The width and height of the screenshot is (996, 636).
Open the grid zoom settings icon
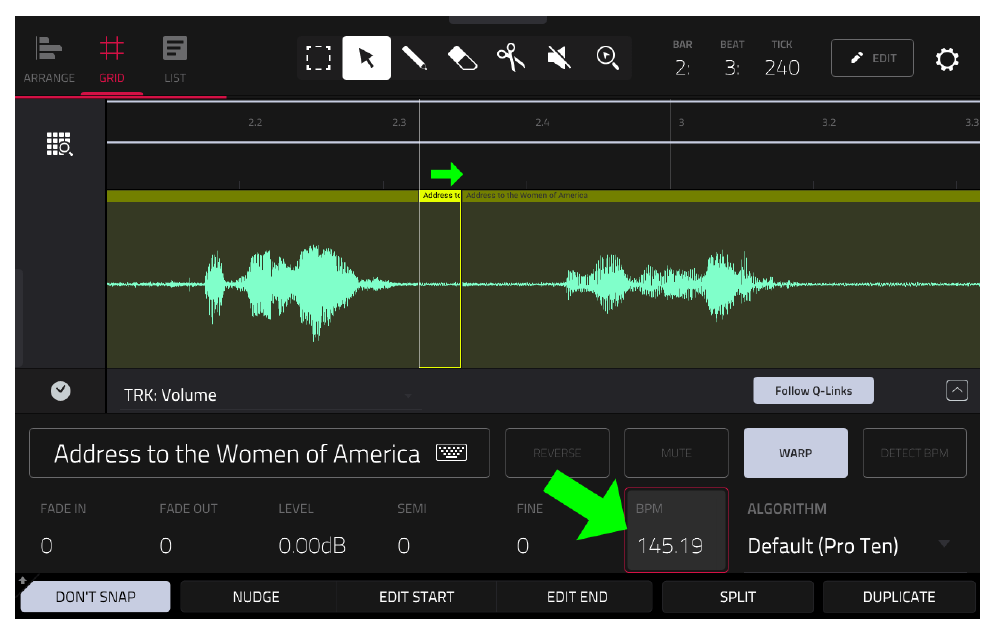60,144
